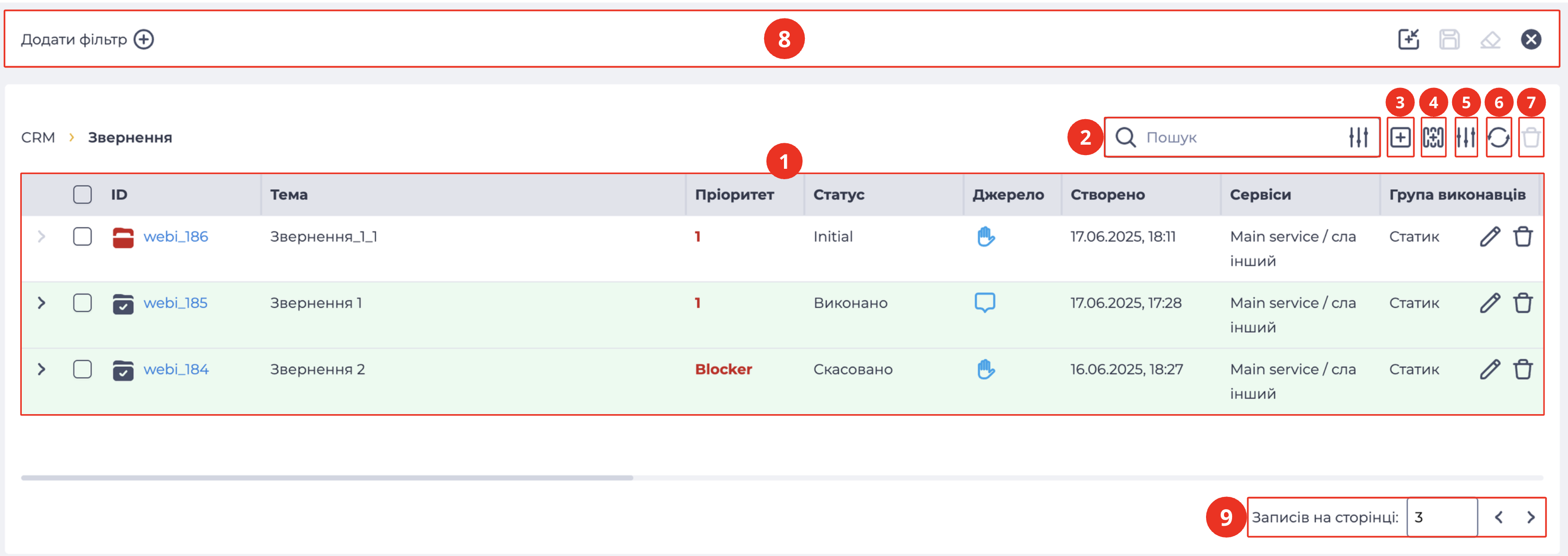Click the 17.06.2025, 18:11 date cell

1123,237
